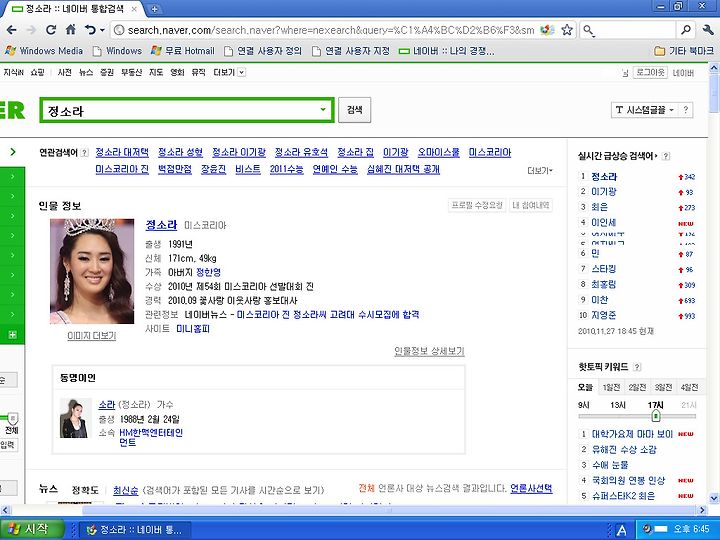This screenshot has width=720, height=540.
Task: Open the search box autocomplete dropdown arrow
Action: (323, 109)
